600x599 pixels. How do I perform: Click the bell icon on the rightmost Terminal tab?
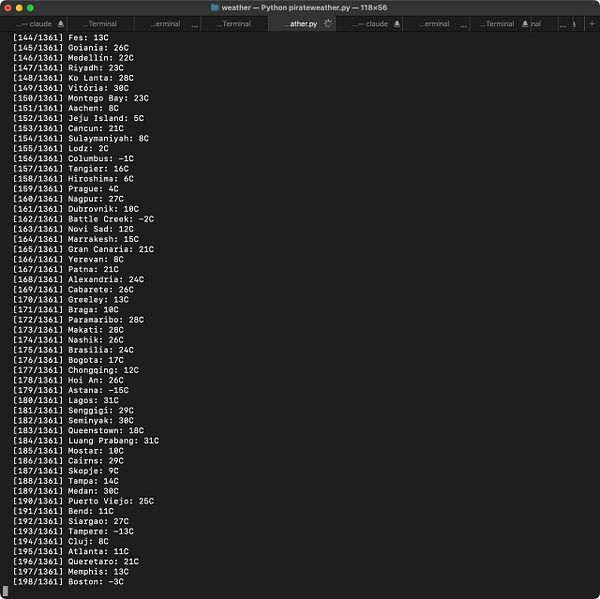(525, 24)
